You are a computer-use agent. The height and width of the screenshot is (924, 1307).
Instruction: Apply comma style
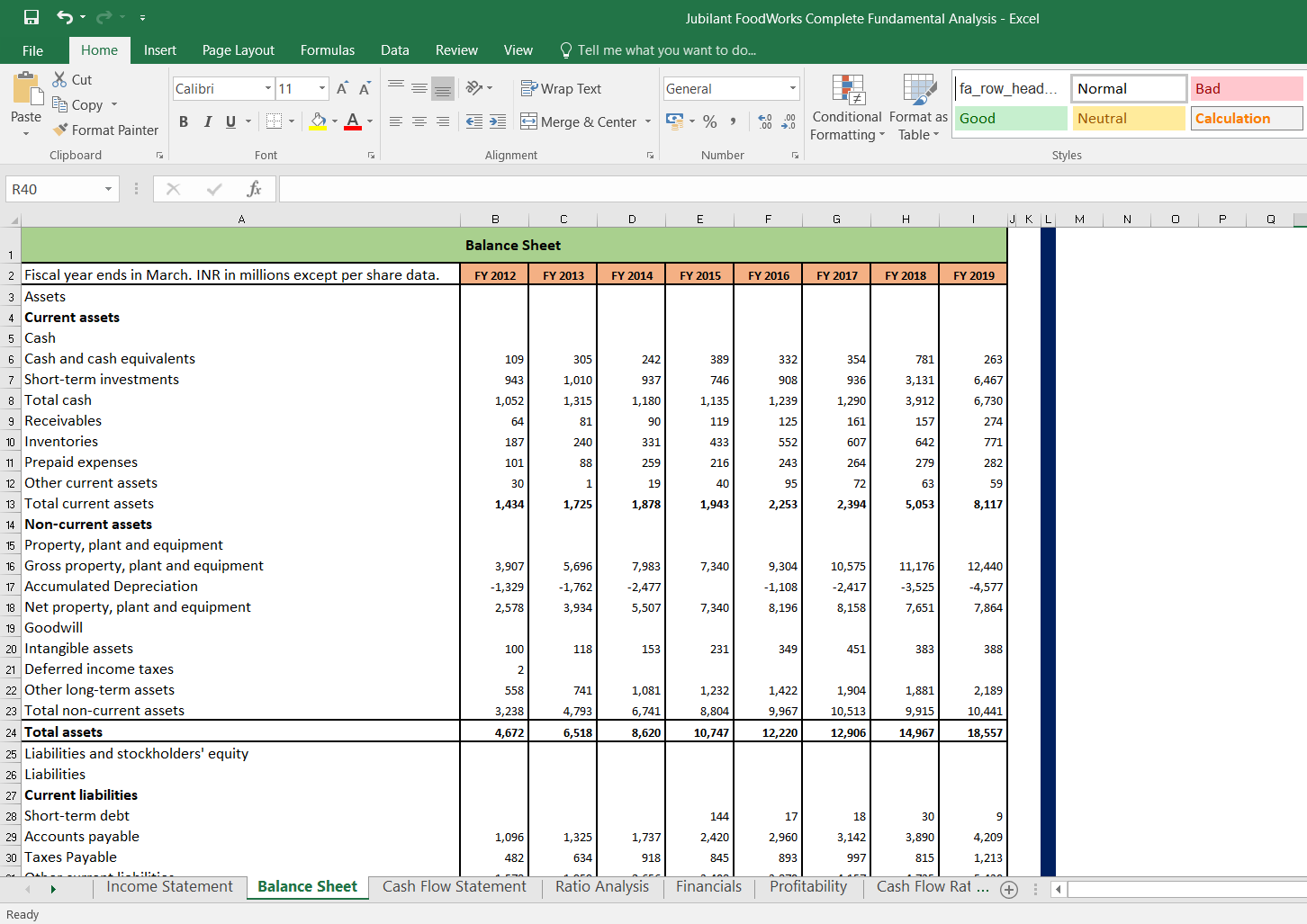pos(734,121)
